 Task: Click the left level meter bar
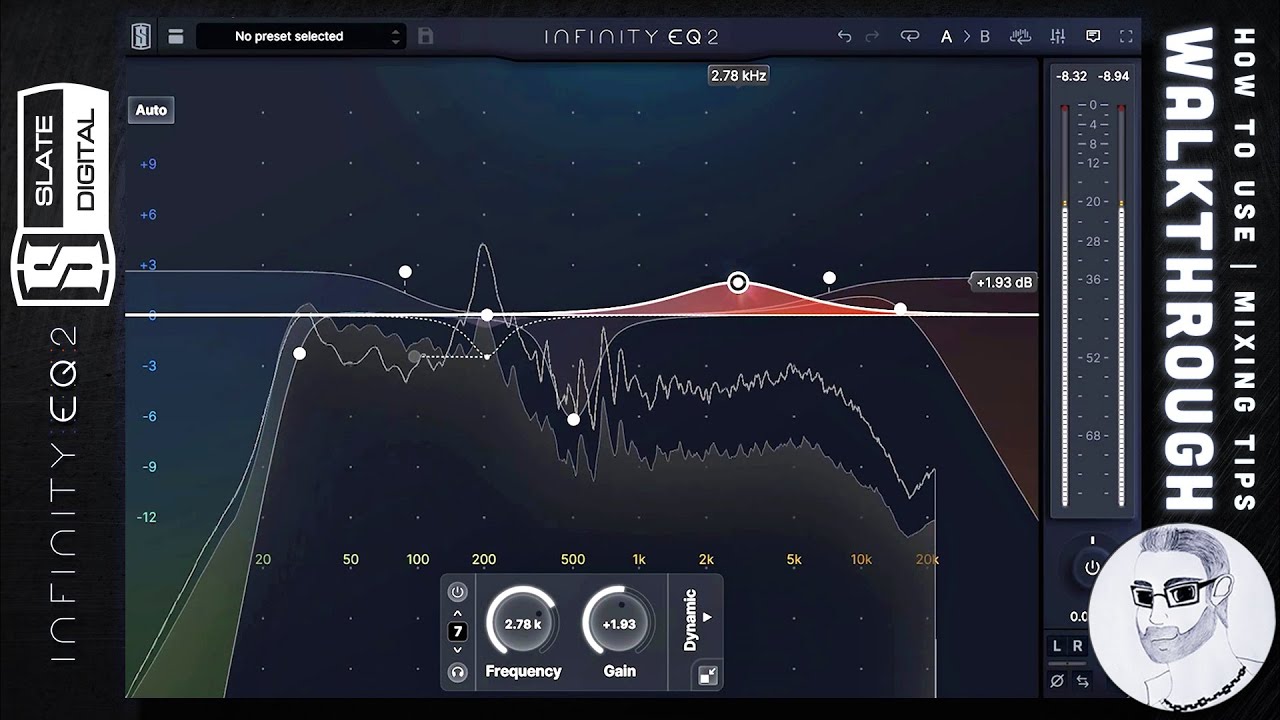tap(1065, 306)
